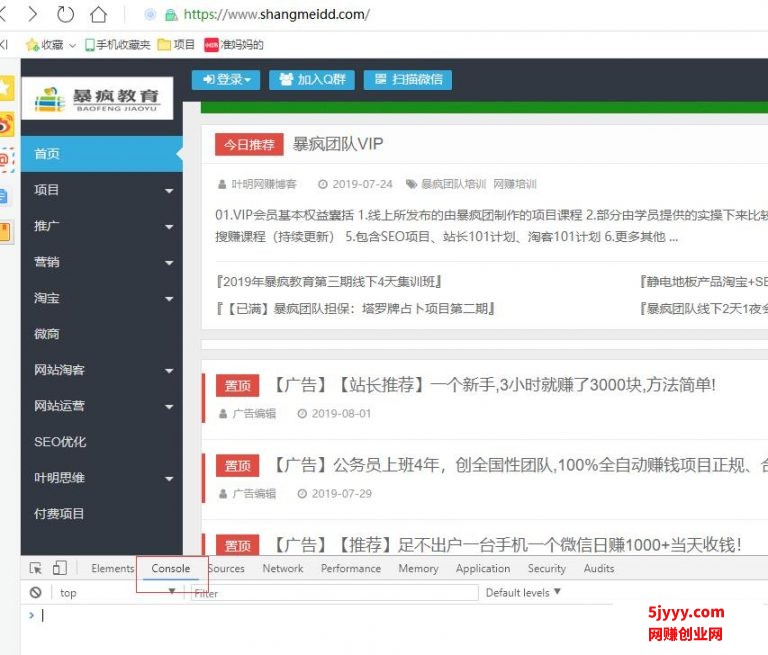Open the 暴疯教育 logo image
Viewport: 768px width, 655px height.
click(x=97, y=99)
